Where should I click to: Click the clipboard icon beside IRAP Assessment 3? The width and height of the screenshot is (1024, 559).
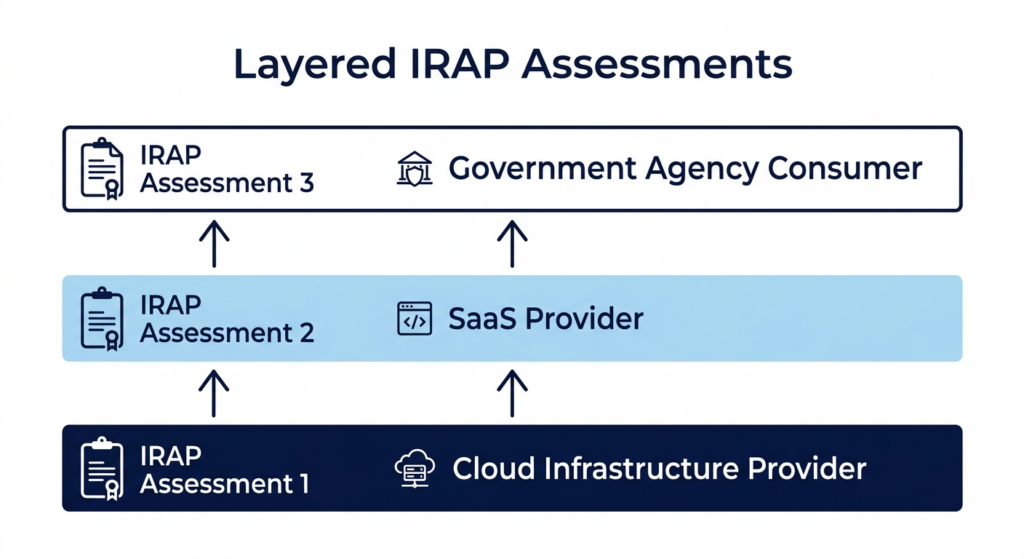coord(102,168)
